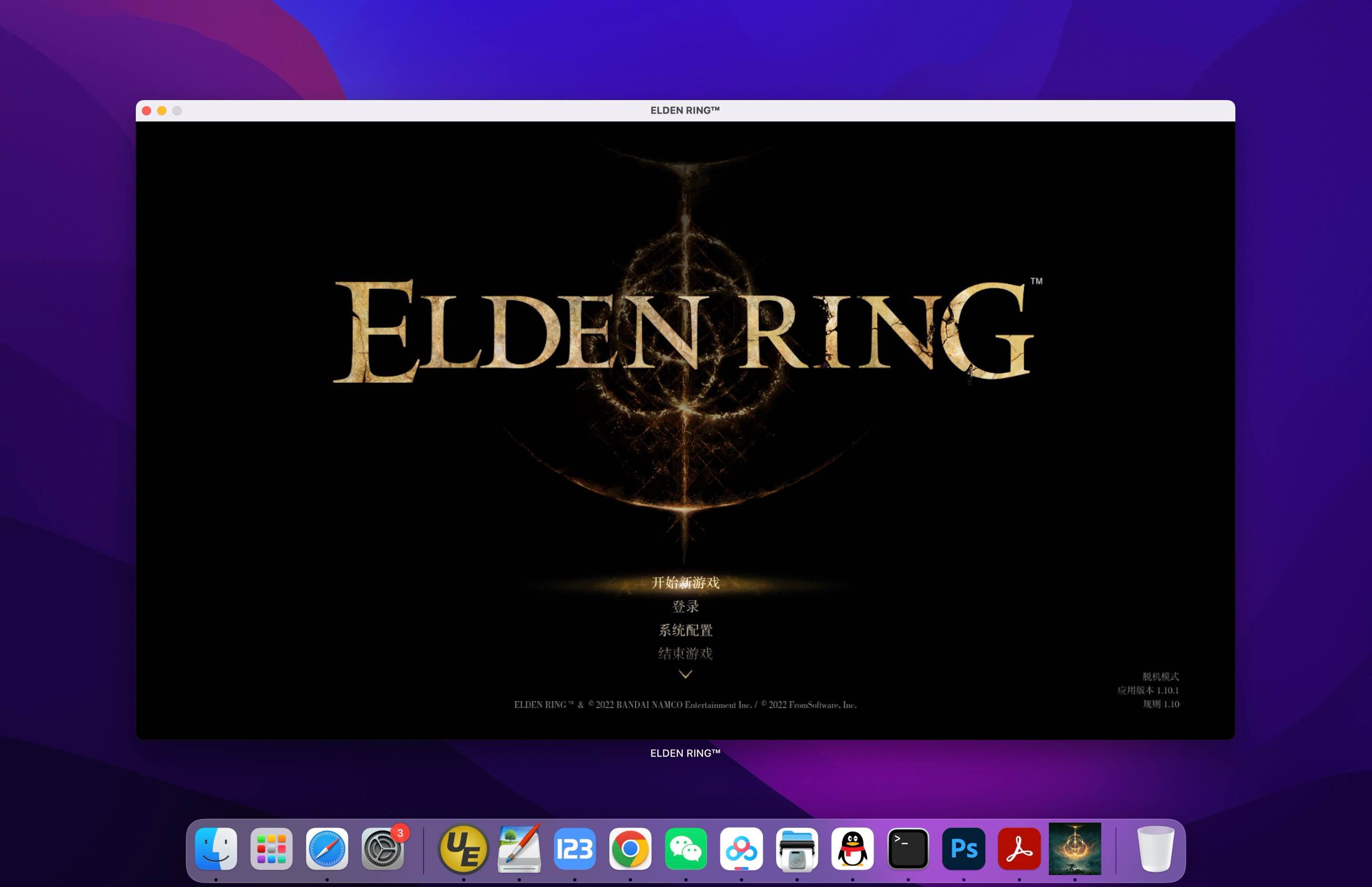Launch UltraEdit from the Dock
The image size is (1372, 887).
[x=463, y=849]
